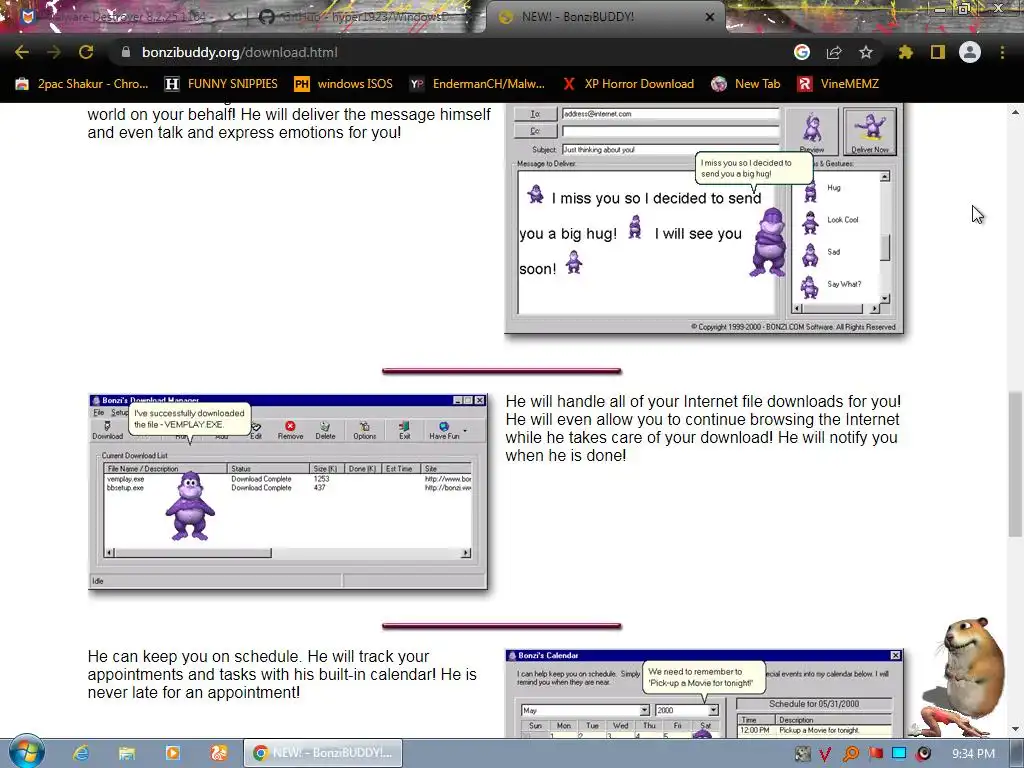1024x768 pixels.
Task: Open the XP Horror Download bookmark
Action: [x=628, y=84]
